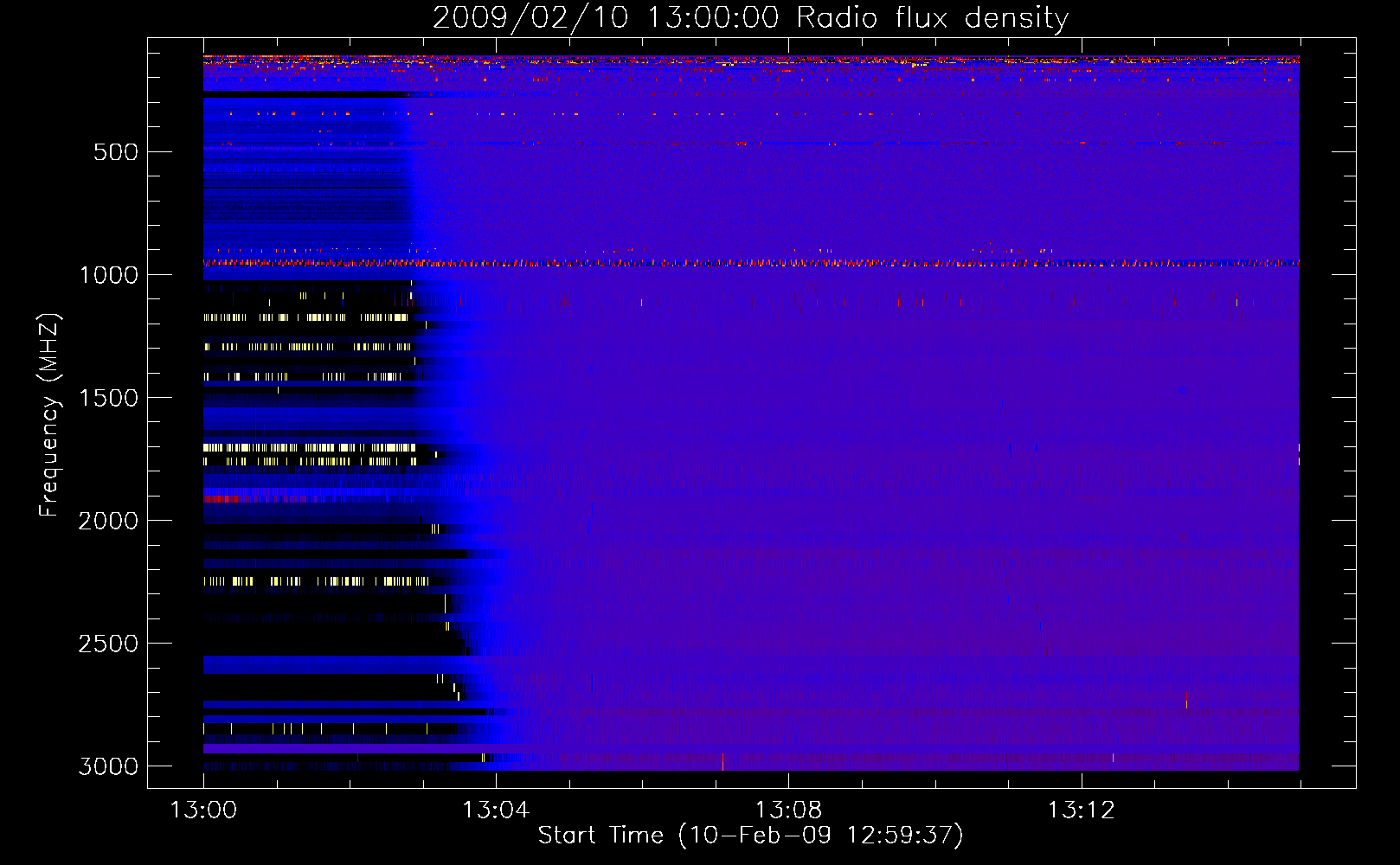
Task: Click the 'Frequency (MHZ)' axis label
Action: pos(49,415)
